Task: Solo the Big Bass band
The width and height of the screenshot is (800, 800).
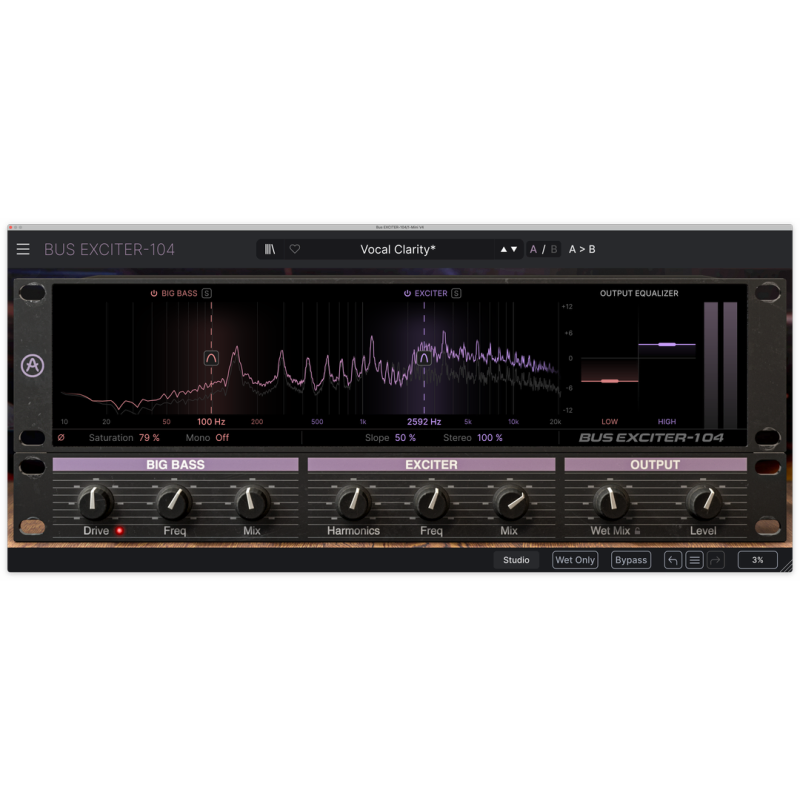Action: pos(207,293)
